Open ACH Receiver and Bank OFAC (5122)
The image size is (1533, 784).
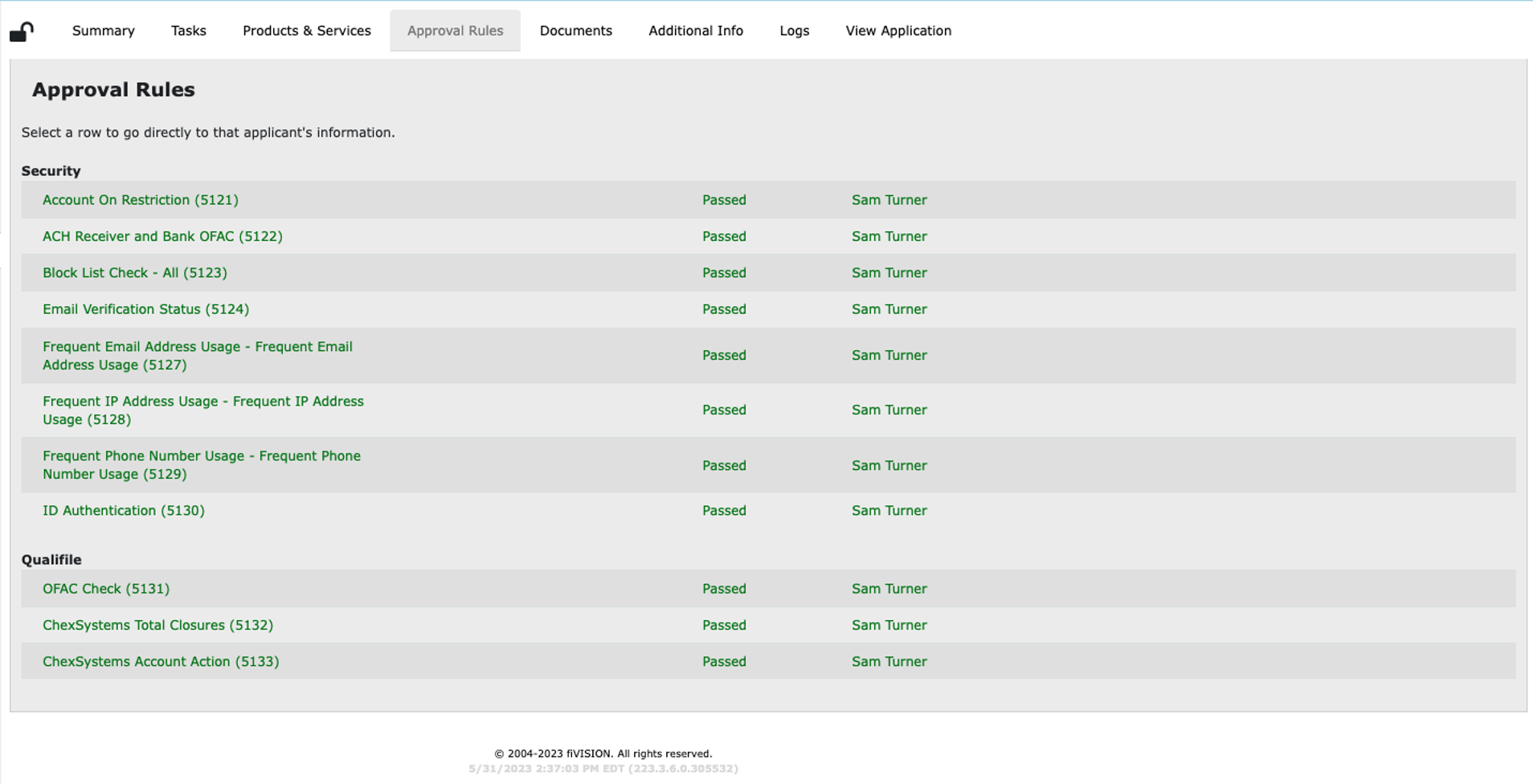[x=162, y=236]
